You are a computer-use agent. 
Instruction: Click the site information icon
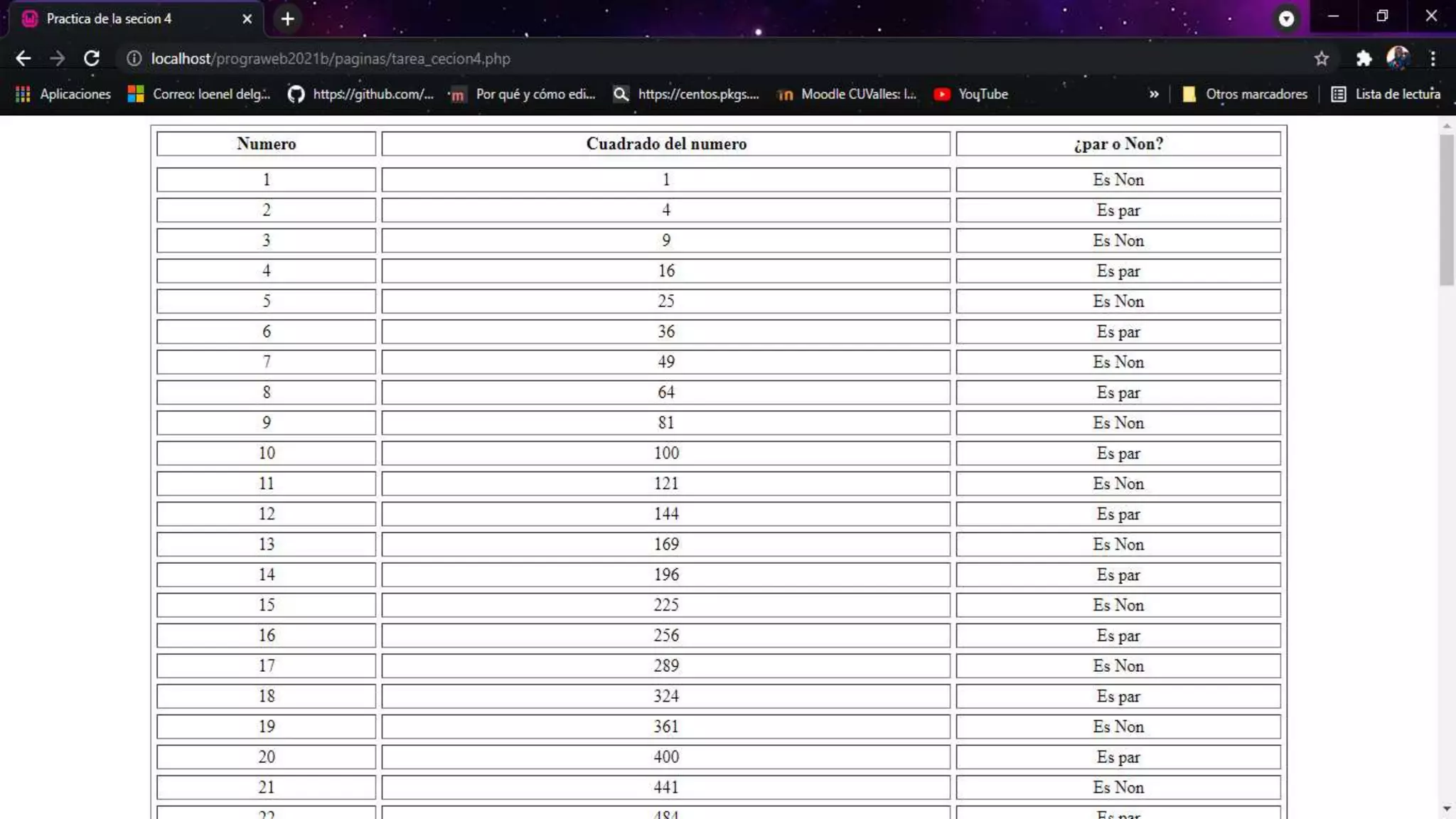coord(134,58)
